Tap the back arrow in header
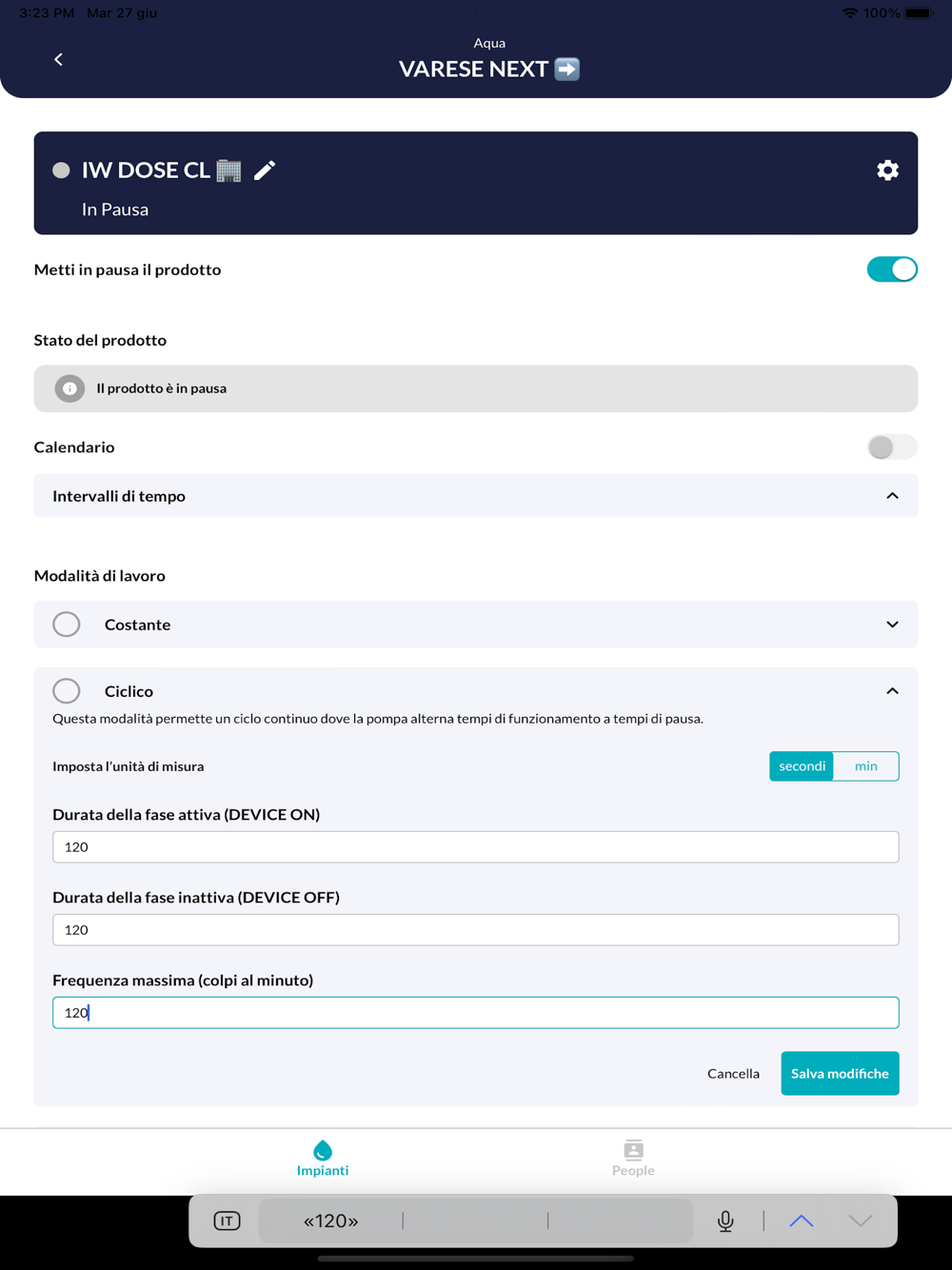 [x=58, y=60]
